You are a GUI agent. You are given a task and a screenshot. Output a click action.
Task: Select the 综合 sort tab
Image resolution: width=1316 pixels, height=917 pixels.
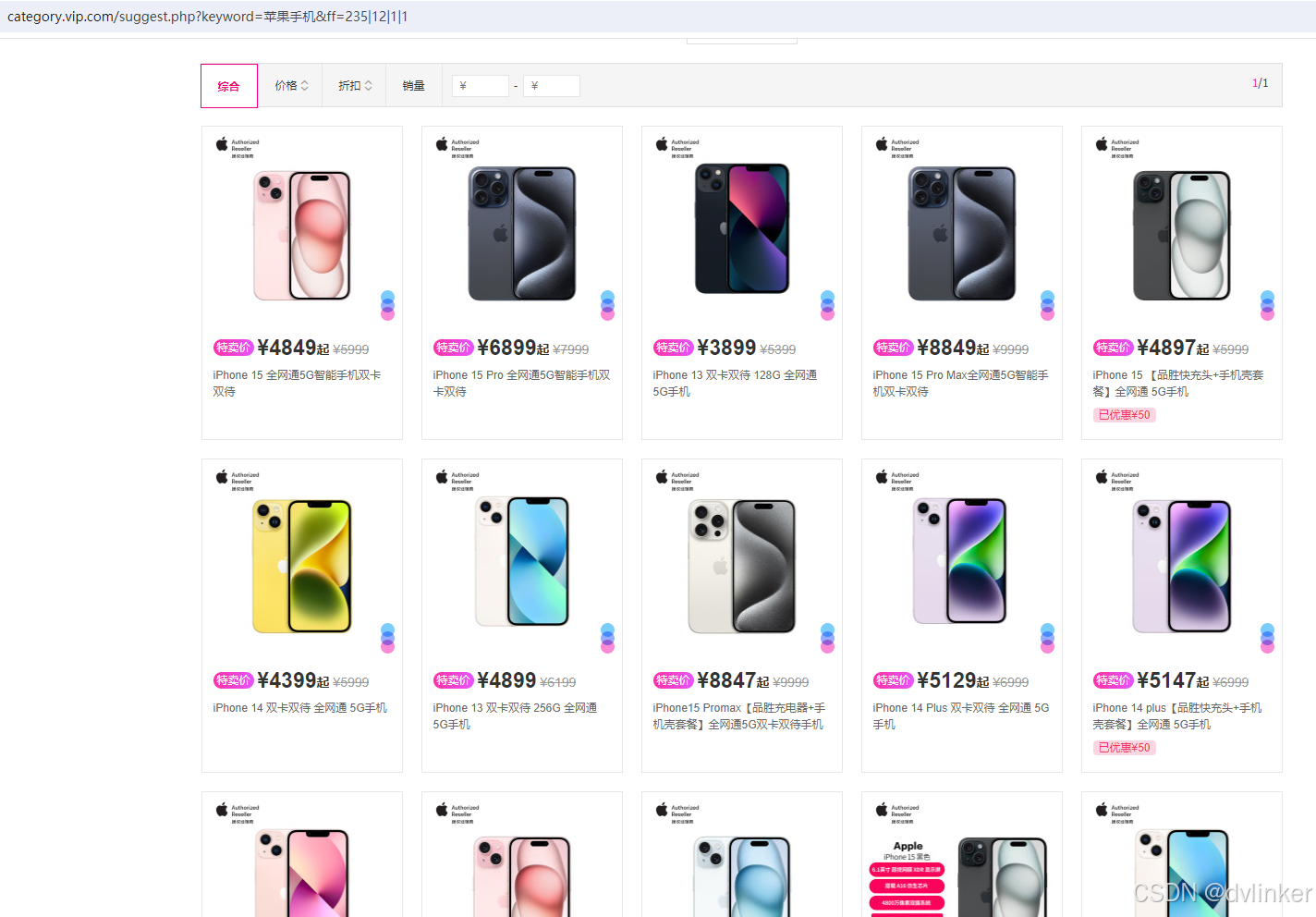[x=229, y=86]
